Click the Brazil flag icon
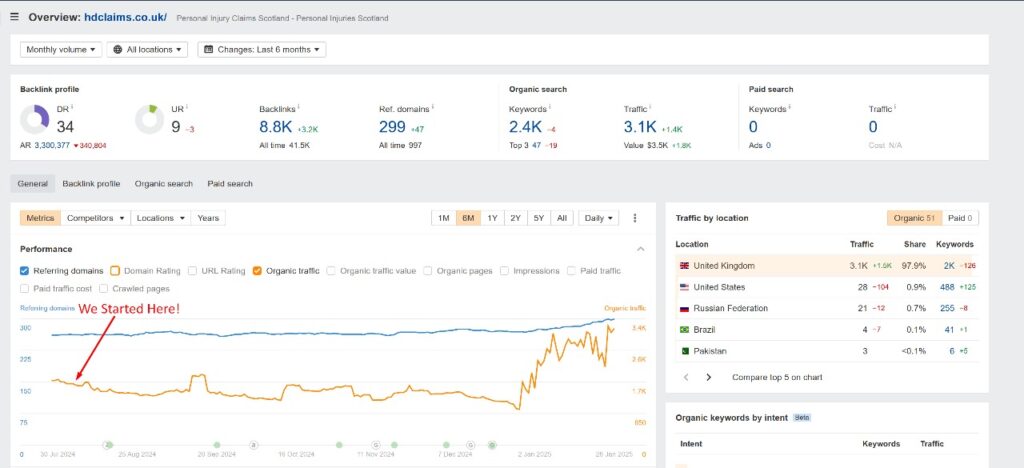1024x468 pixels. 684,330
